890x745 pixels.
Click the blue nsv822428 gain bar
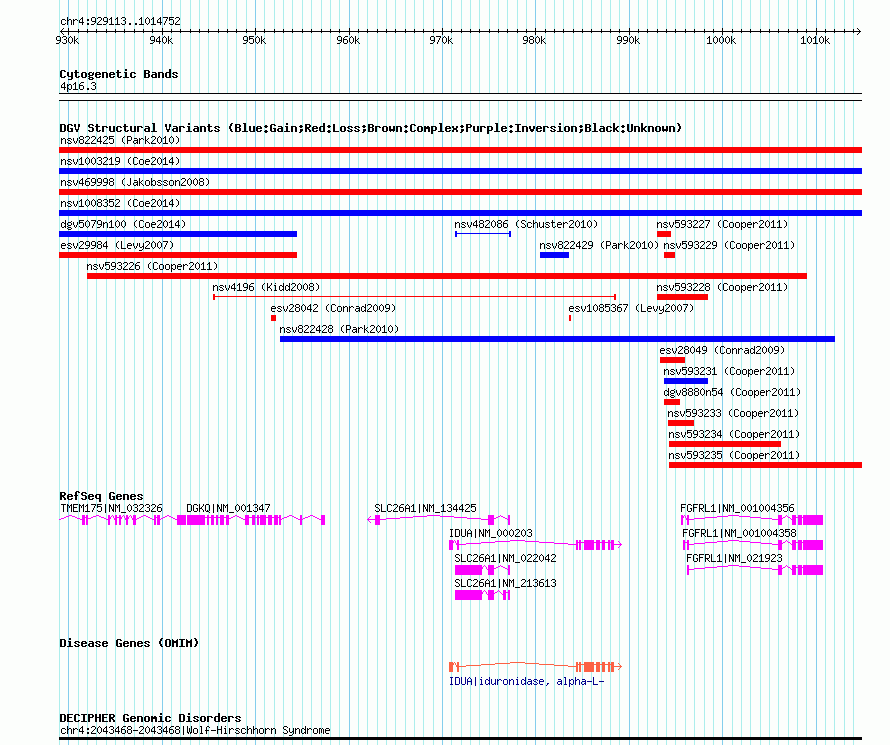[557, 339]
